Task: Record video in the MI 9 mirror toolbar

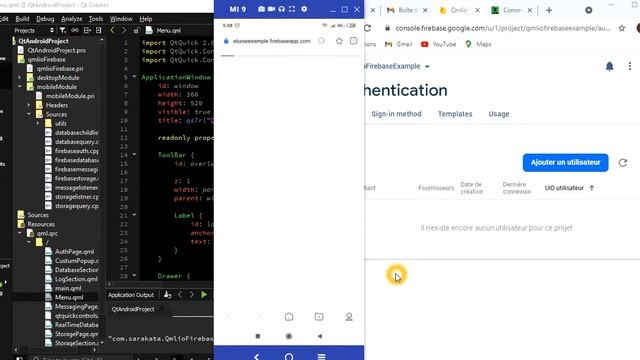Action: point(271,9)
